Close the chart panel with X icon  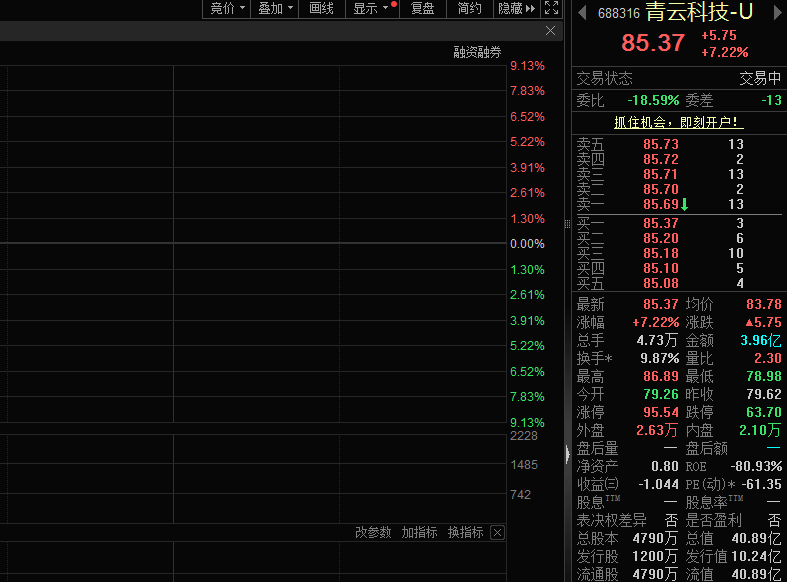[550, 32]
